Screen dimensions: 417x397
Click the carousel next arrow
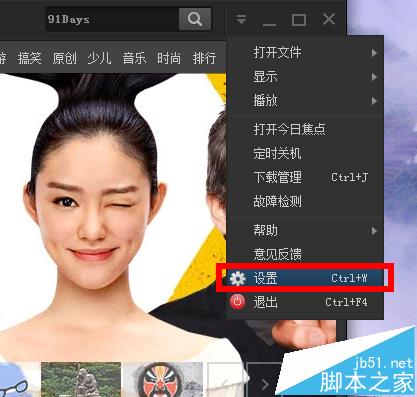[x=265, y=384]
